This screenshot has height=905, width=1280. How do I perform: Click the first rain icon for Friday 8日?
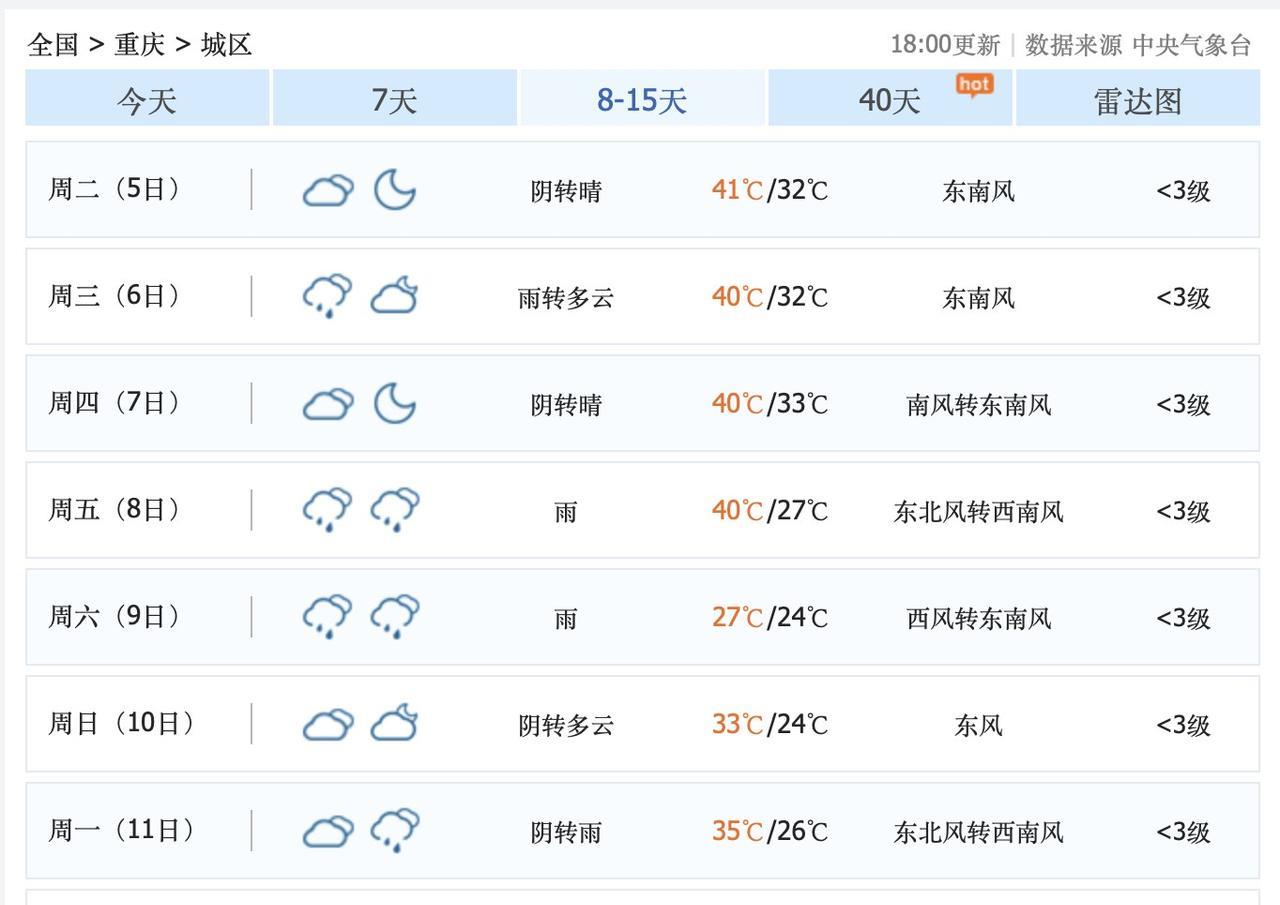click(x=328, y=510)
